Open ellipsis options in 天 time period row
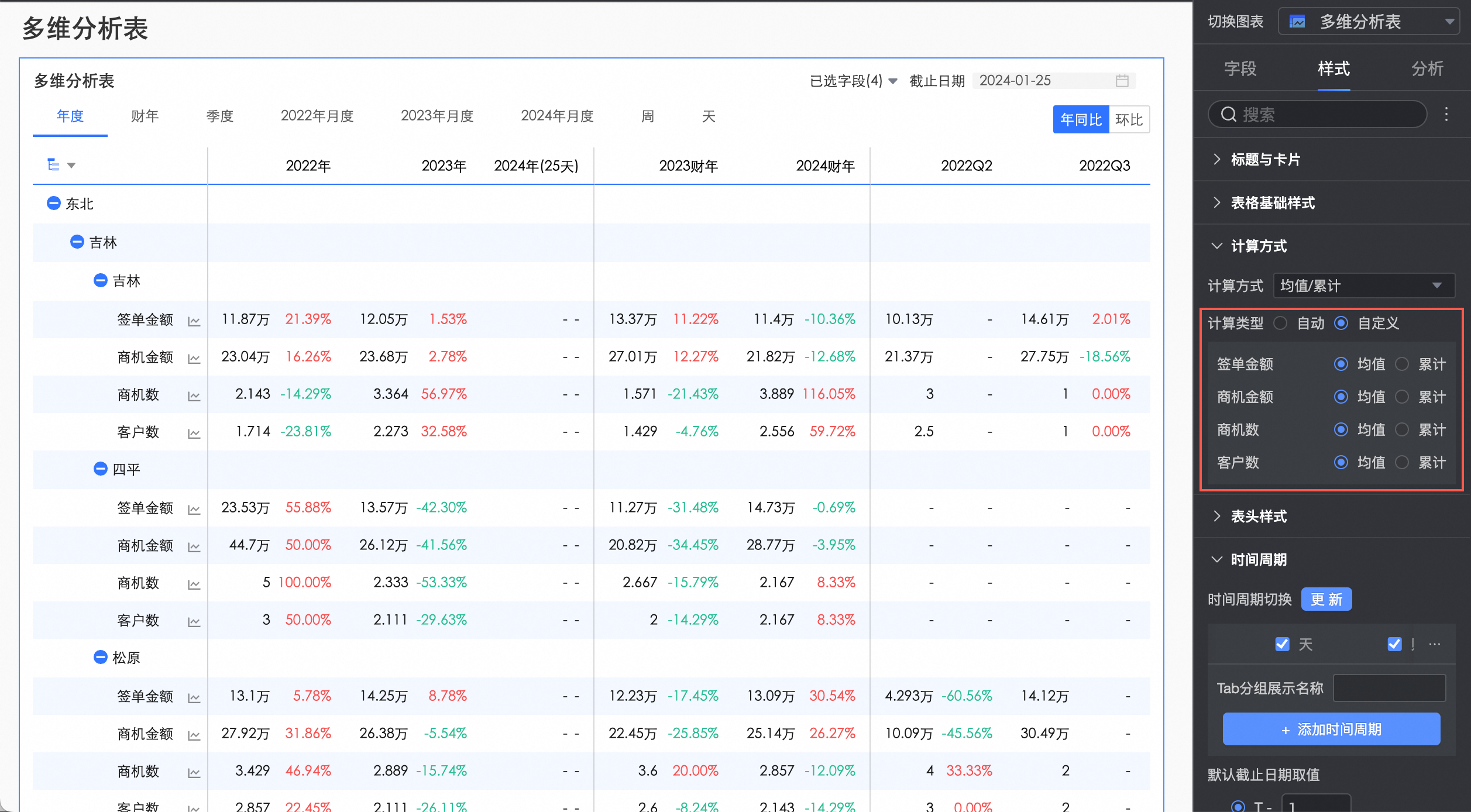The height and width of the screenshot is (812, 1471). [1435, 644]
